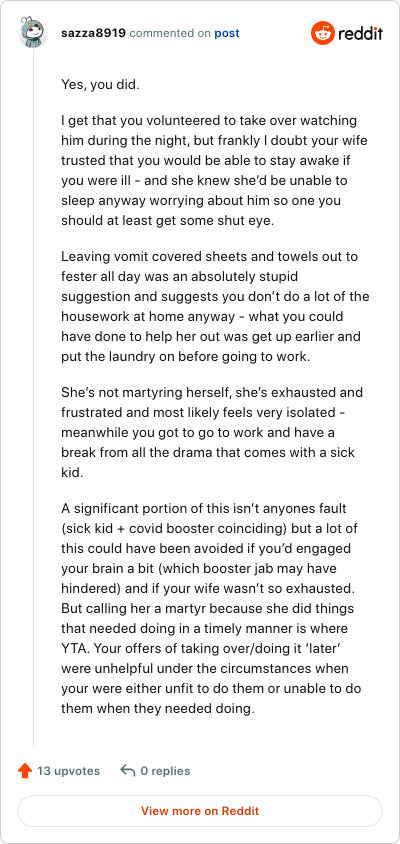Click the reddit wordmark text
Image resolution: width=400 pixels, height=844 pixels.
pos(360,34)
